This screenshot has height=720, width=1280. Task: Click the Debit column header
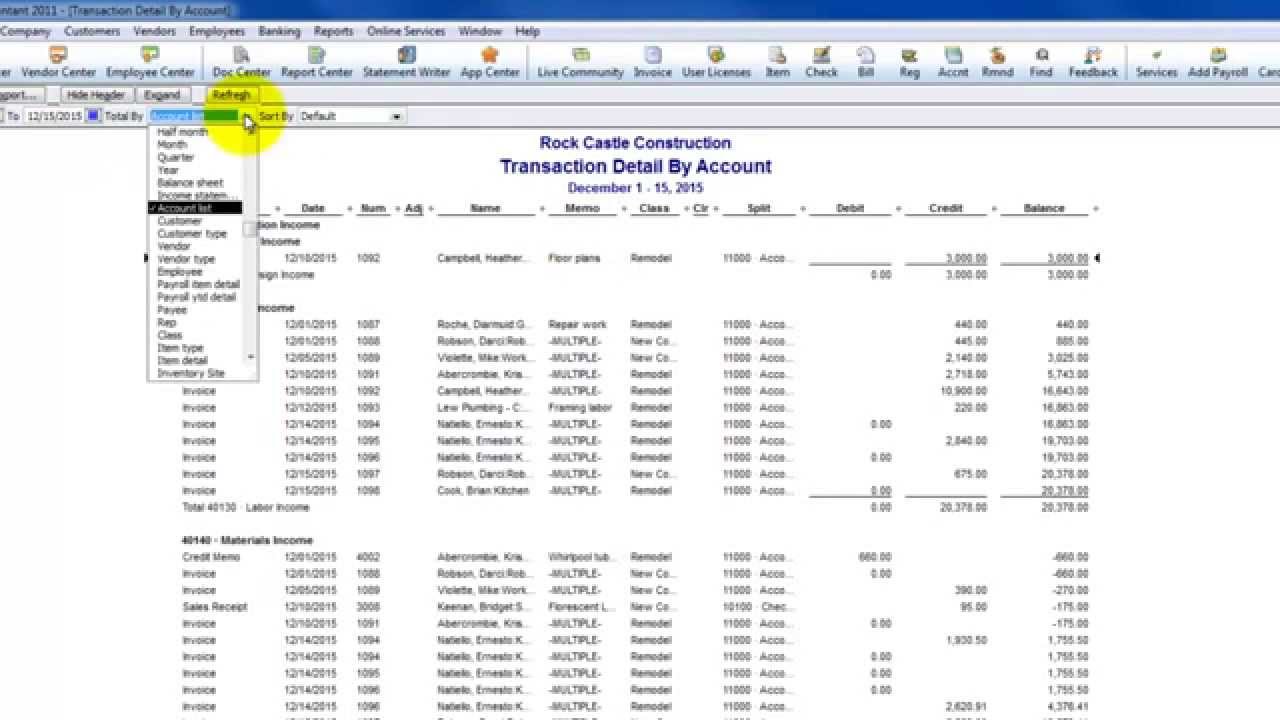[x=850, y=208]
